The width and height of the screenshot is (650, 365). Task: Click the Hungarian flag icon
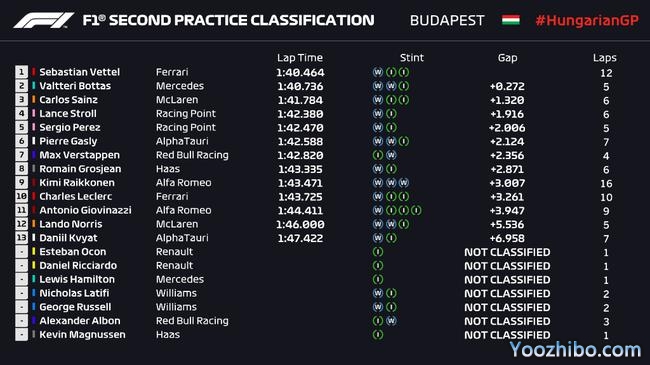(511, 20)
